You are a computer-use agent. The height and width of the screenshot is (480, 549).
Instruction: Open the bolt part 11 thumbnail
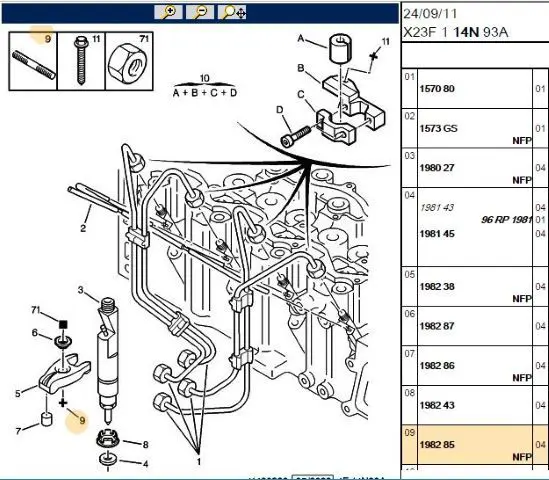(x=81, y=61)
